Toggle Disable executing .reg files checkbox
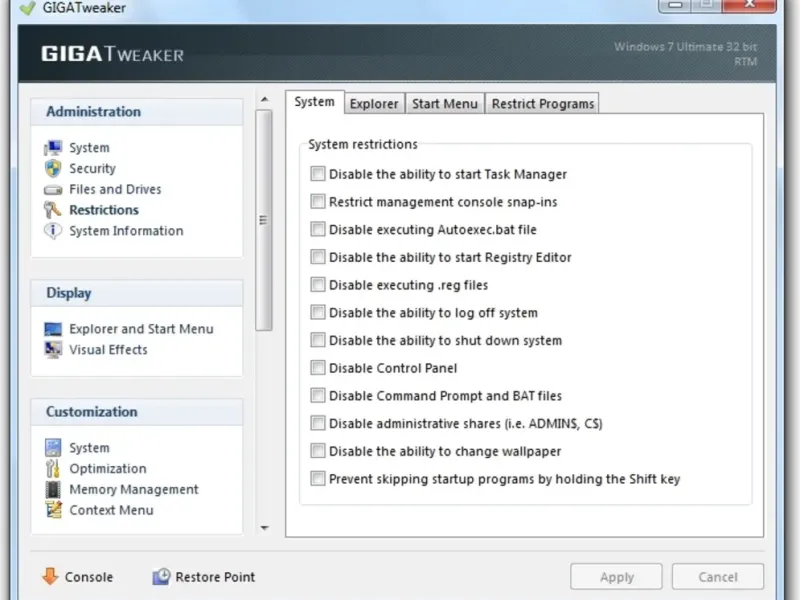 (x=318, y=285)
